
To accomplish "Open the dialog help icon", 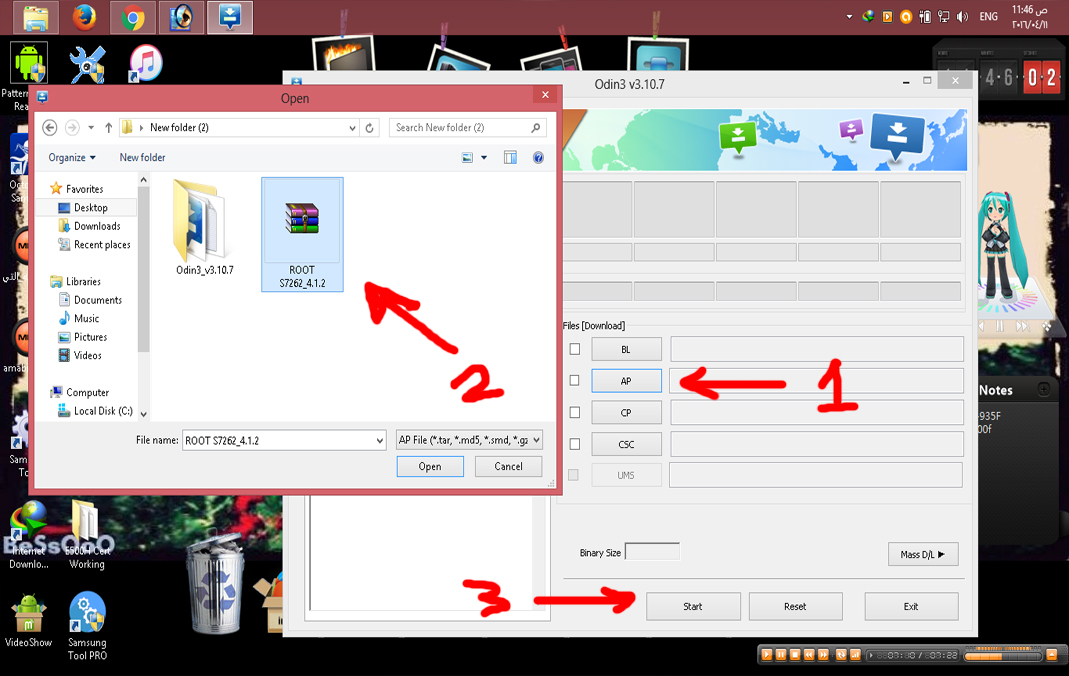I will click(538, 157).
